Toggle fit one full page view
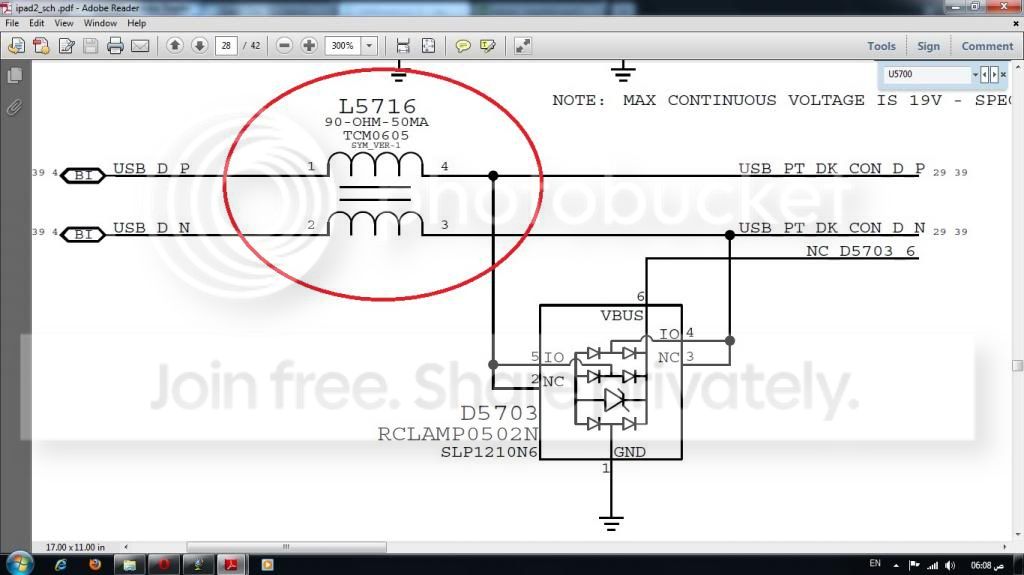 coord(428,46)
